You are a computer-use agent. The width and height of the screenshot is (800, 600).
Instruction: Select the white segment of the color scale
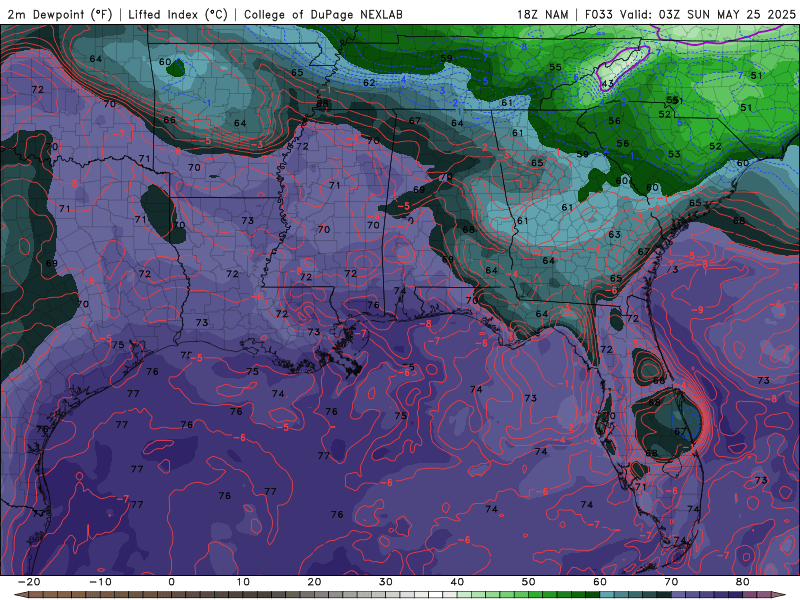(x=436, y=595)
